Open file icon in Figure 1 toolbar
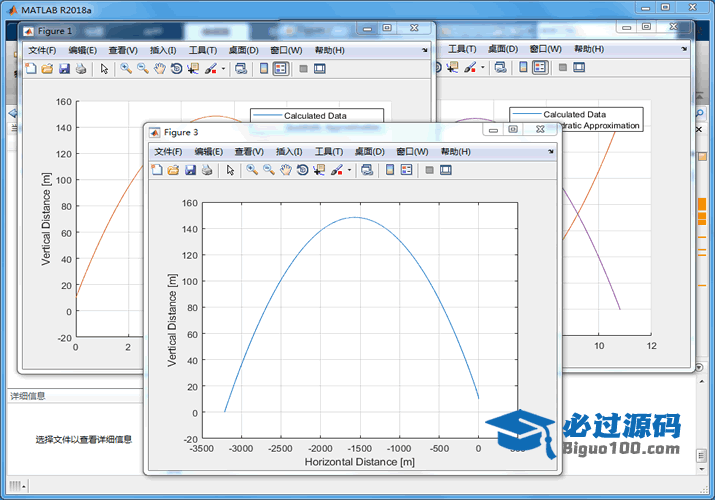Image resolution: width=715 pixels, height=500 pixels. click(x=47, y=69)
